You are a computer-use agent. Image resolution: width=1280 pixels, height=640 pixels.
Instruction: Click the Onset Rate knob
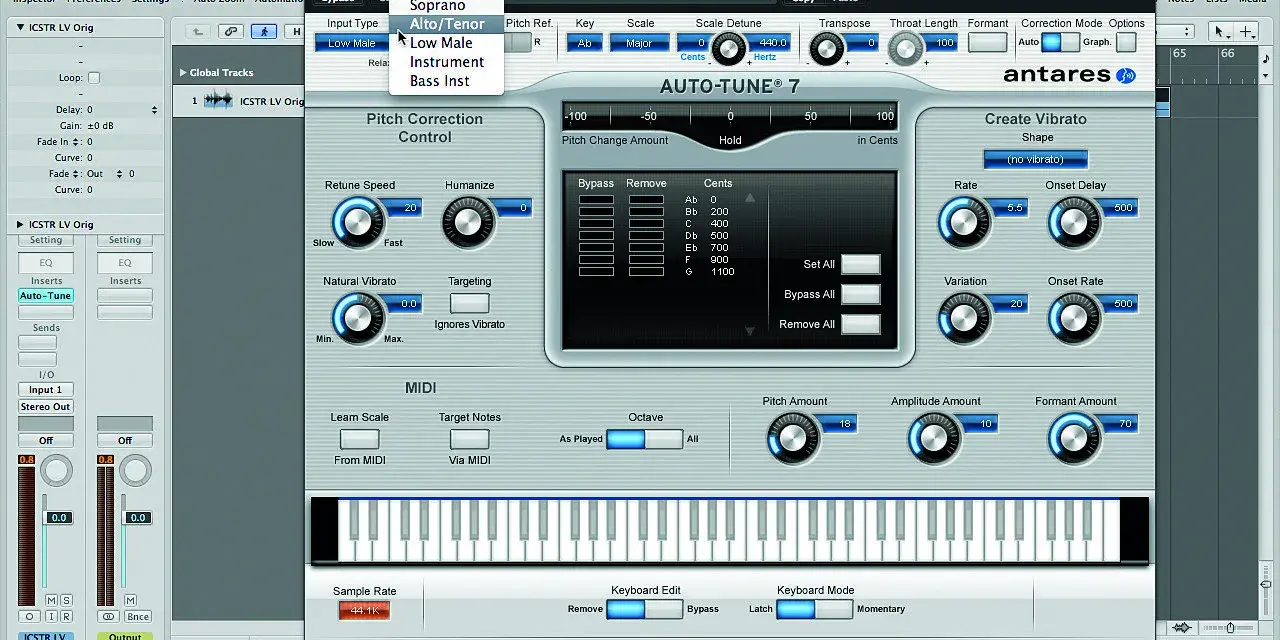pyautogui.click(x=1073, y=317)
